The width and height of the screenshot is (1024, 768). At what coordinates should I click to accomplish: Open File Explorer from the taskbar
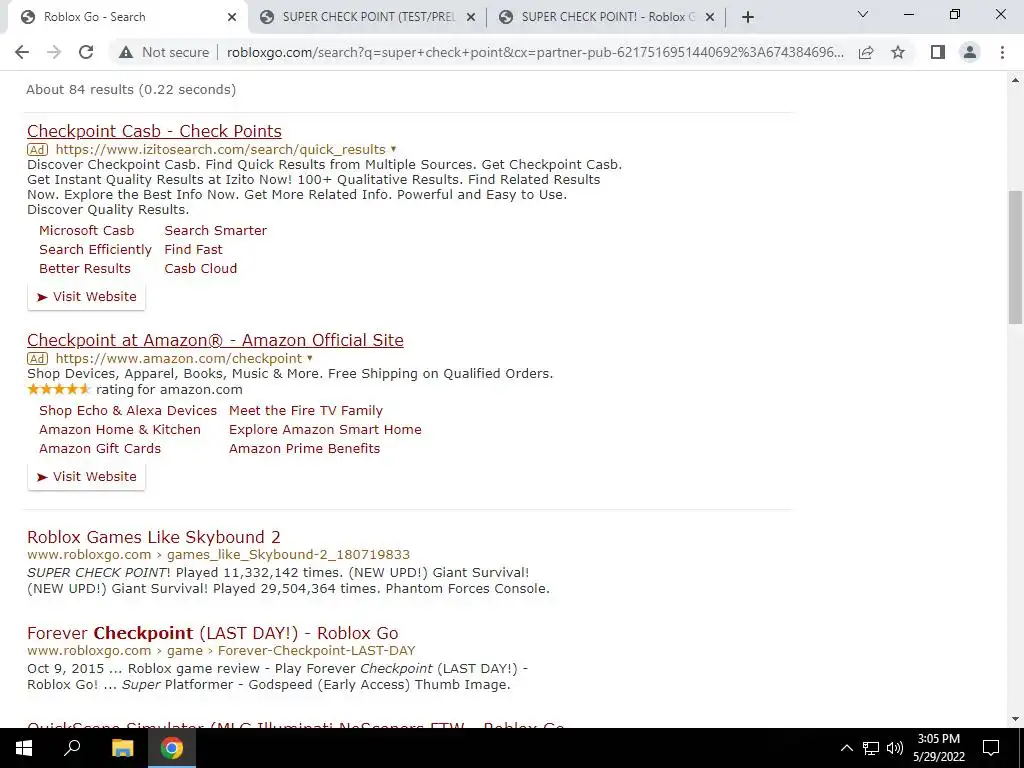coord(122,748)
